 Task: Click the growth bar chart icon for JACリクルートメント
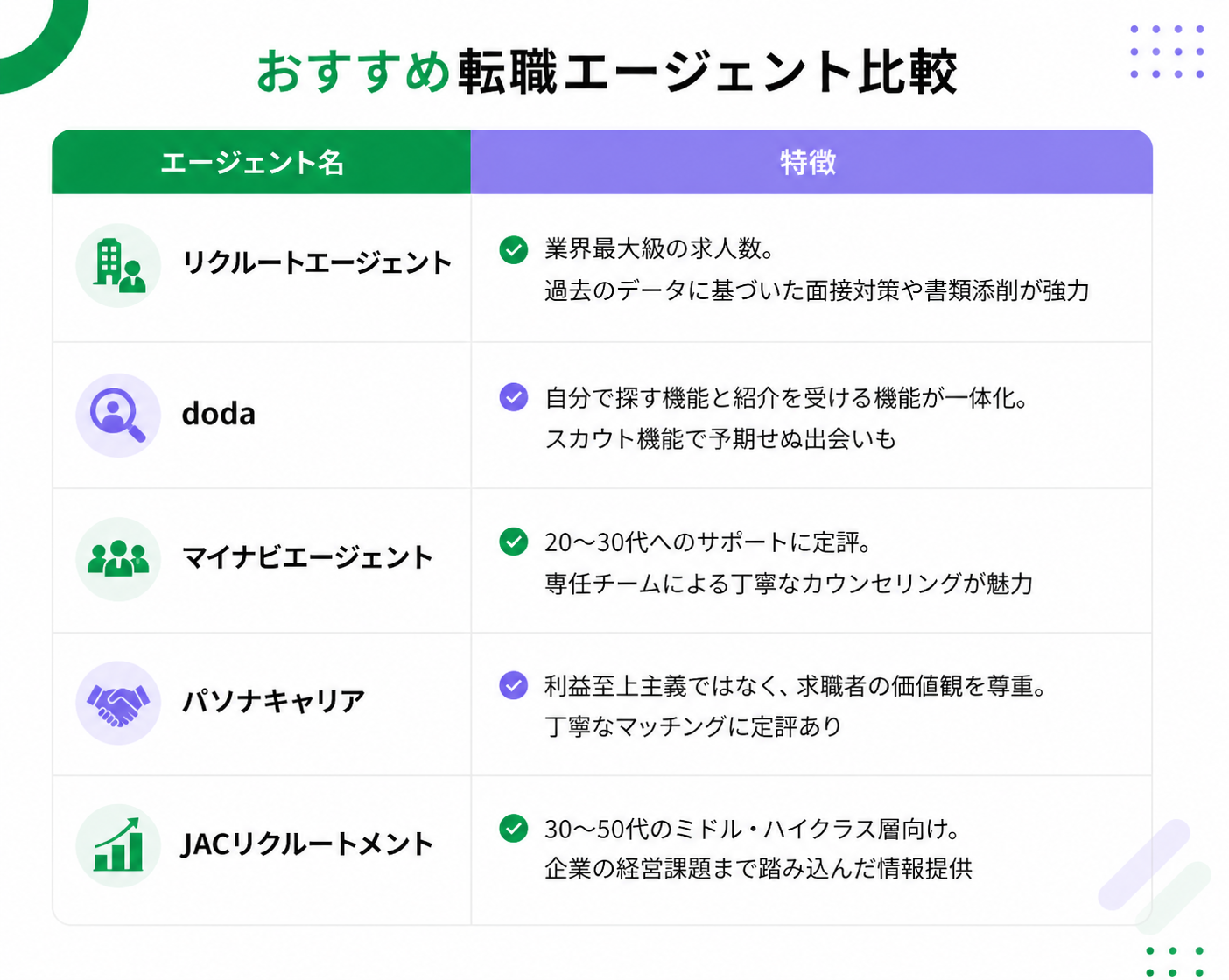(118, 846)
